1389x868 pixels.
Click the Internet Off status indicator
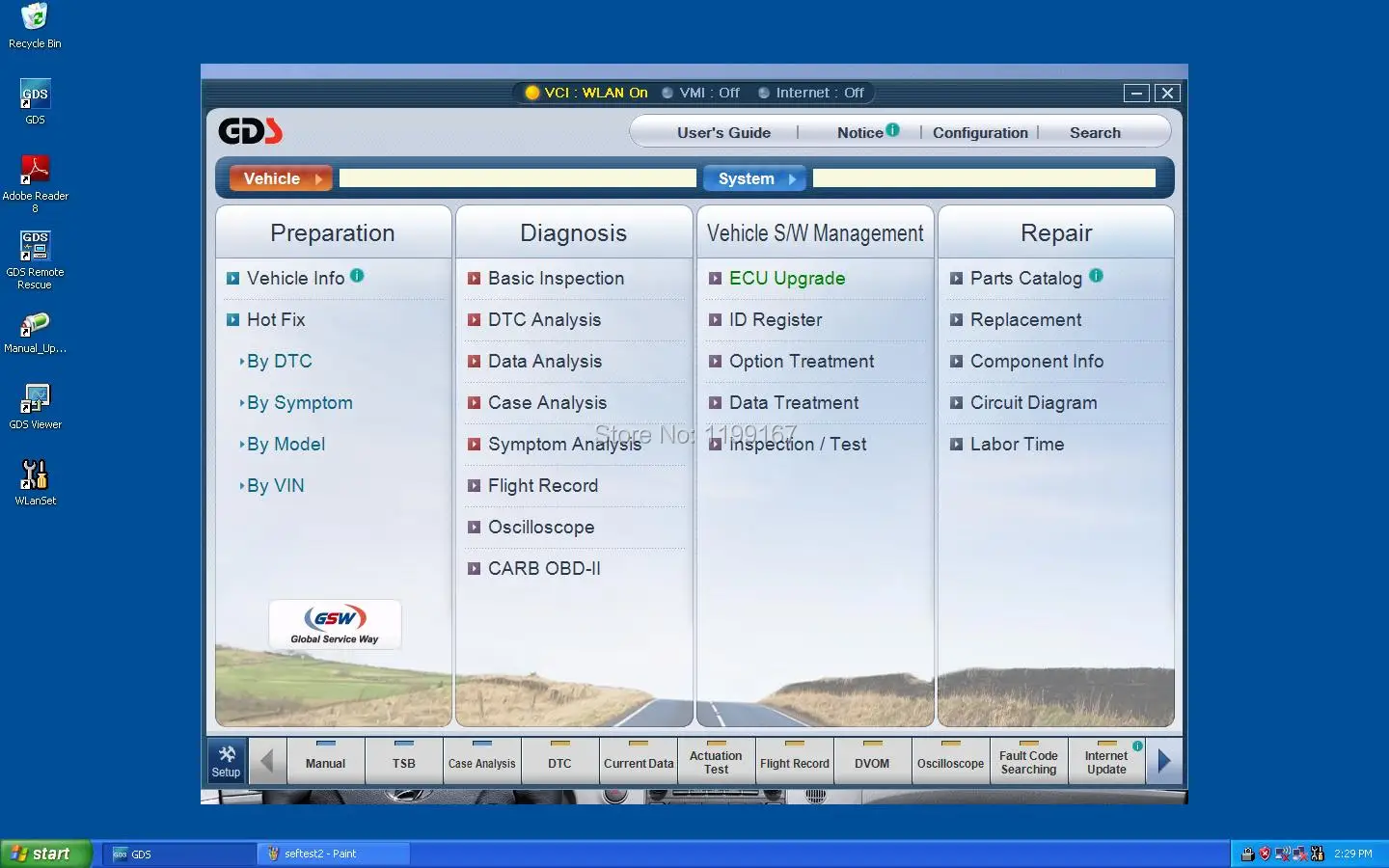pyautogui.click(x=811, y=93)
